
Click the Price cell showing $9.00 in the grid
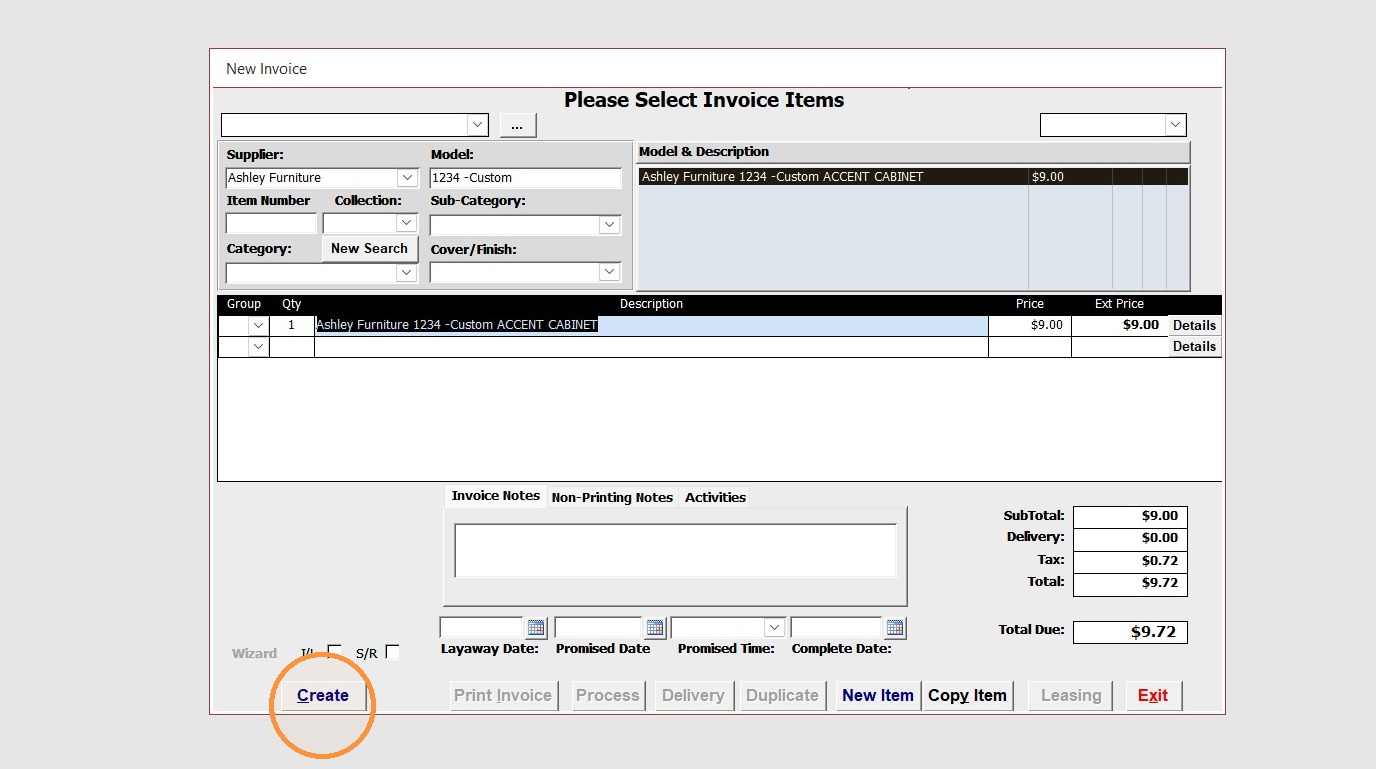(x=1029, y=326)
